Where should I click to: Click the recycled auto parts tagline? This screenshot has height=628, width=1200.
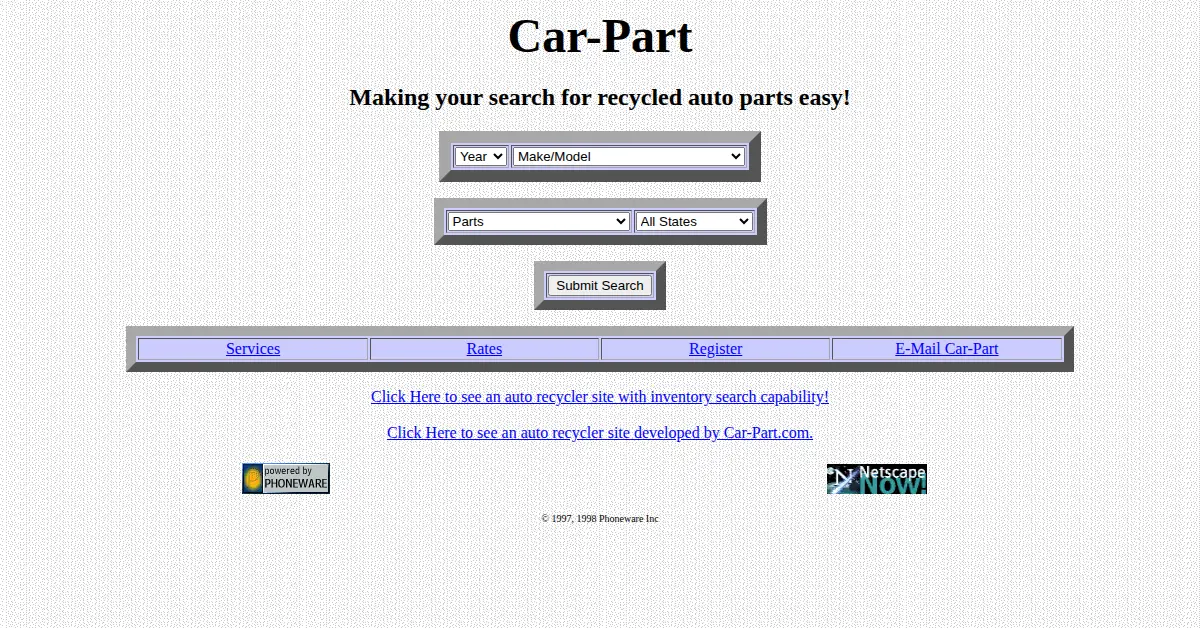(x=600, y=98)
